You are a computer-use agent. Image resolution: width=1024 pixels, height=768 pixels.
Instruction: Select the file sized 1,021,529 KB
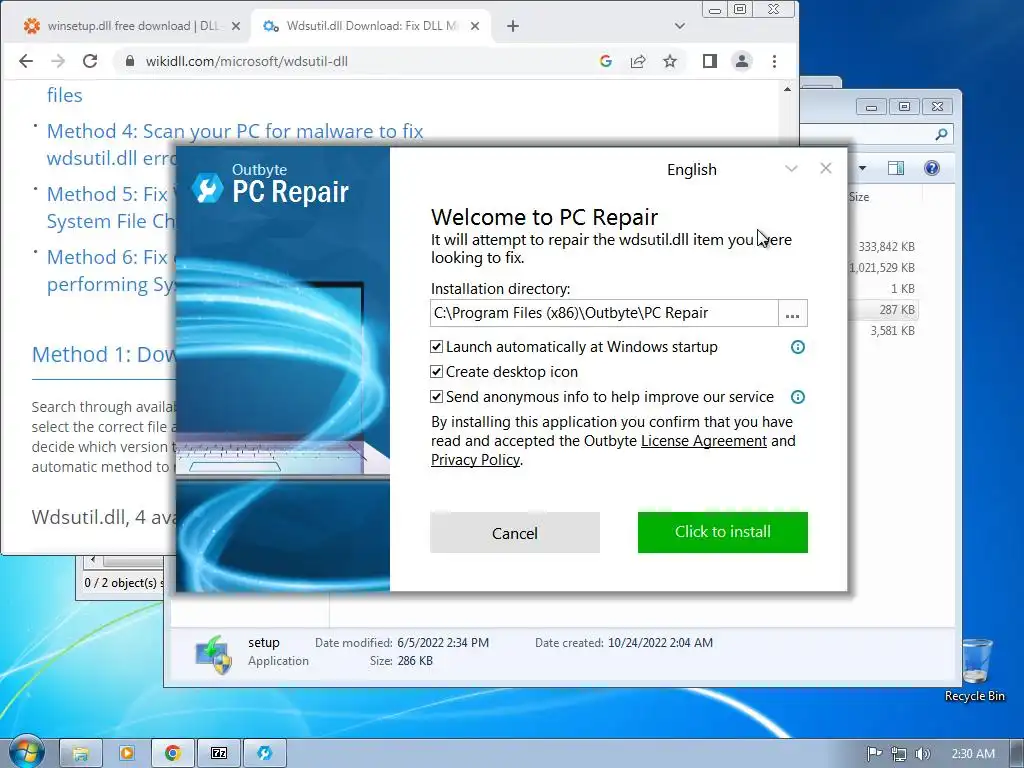(x=882, y=267)
